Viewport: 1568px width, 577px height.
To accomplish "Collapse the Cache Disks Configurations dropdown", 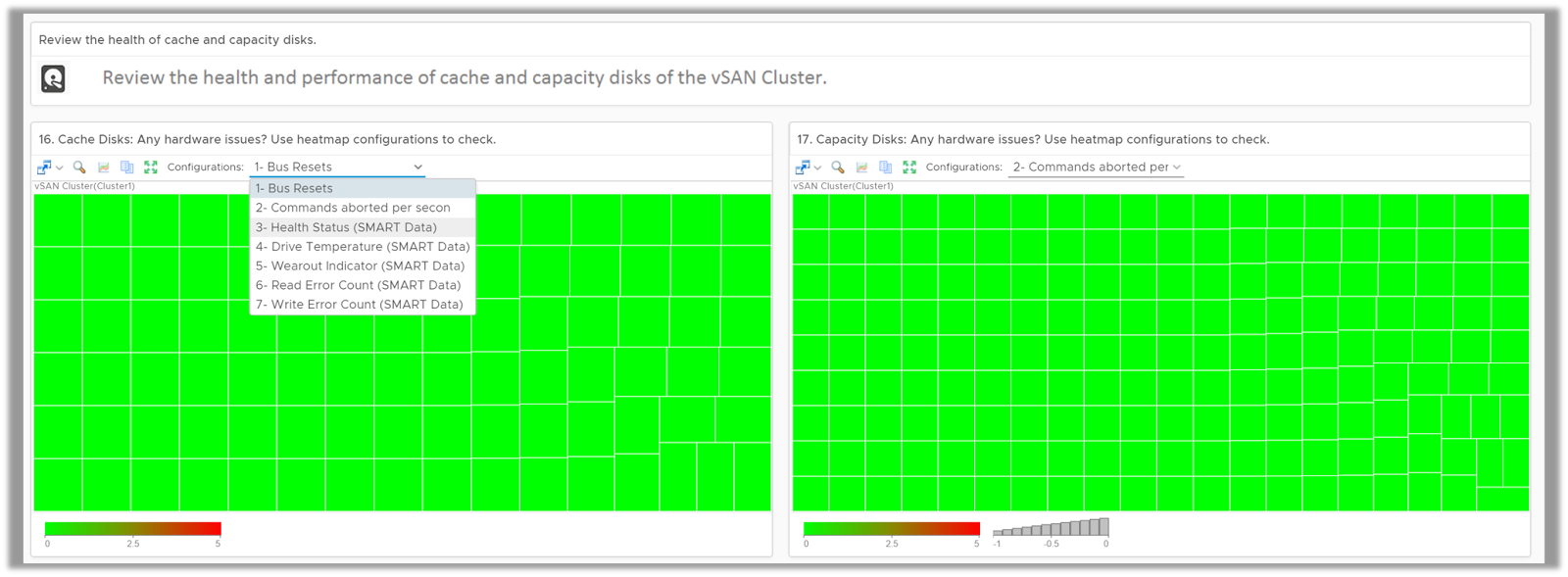I will pyautogui.click(x=417, y=168).
